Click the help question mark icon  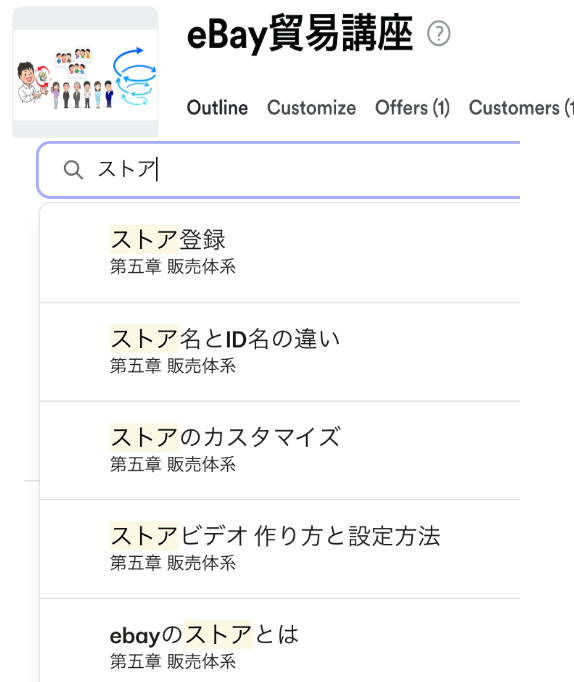click(x=438, y=33)
